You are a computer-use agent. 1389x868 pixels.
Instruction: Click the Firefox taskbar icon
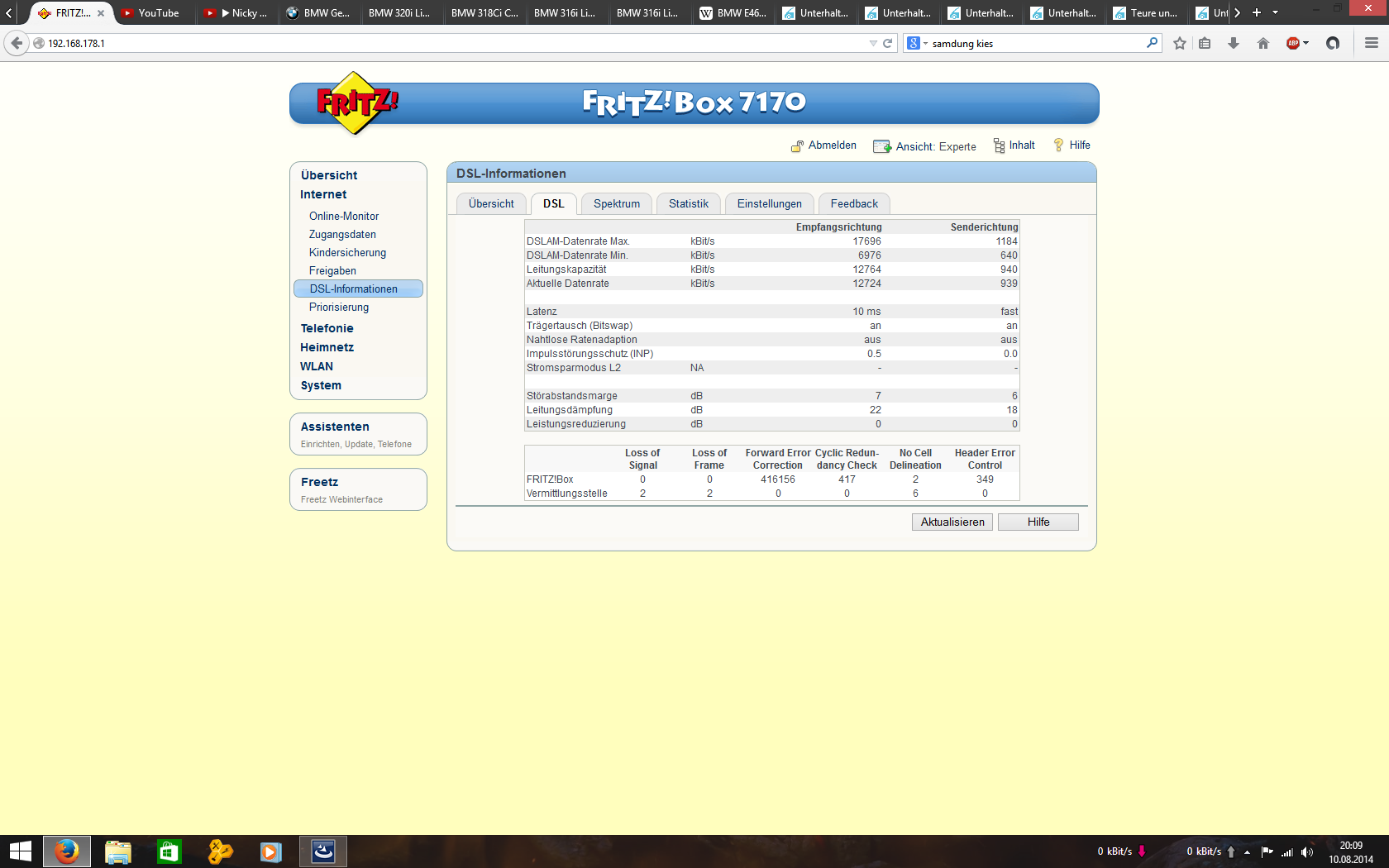pyautogui.click(x=67, y=851)
